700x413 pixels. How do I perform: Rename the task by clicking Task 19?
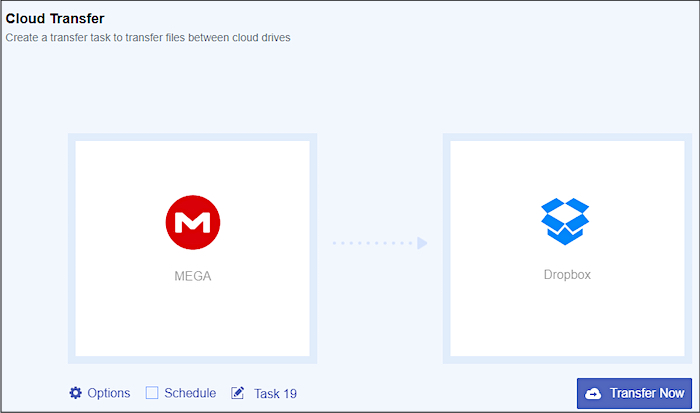pyautogui.click(x=275, y=393)
